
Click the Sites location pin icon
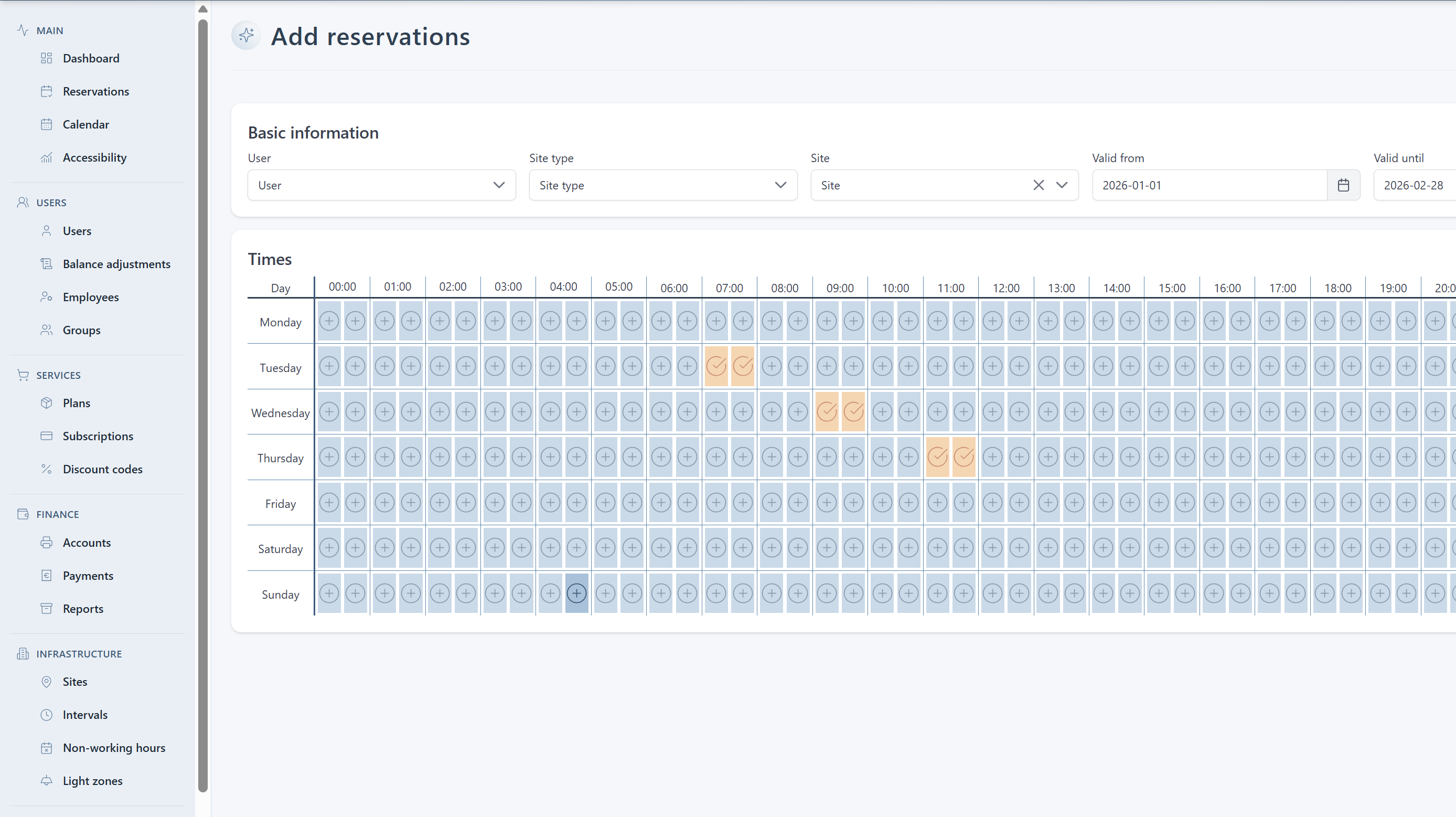coord(46,682)
